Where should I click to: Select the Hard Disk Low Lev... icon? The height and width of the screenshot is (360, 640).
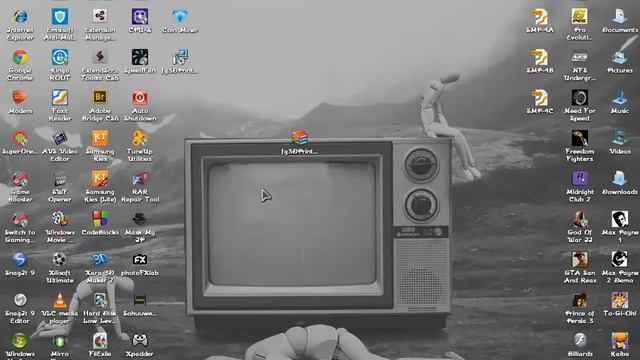[x=100, y=300]
